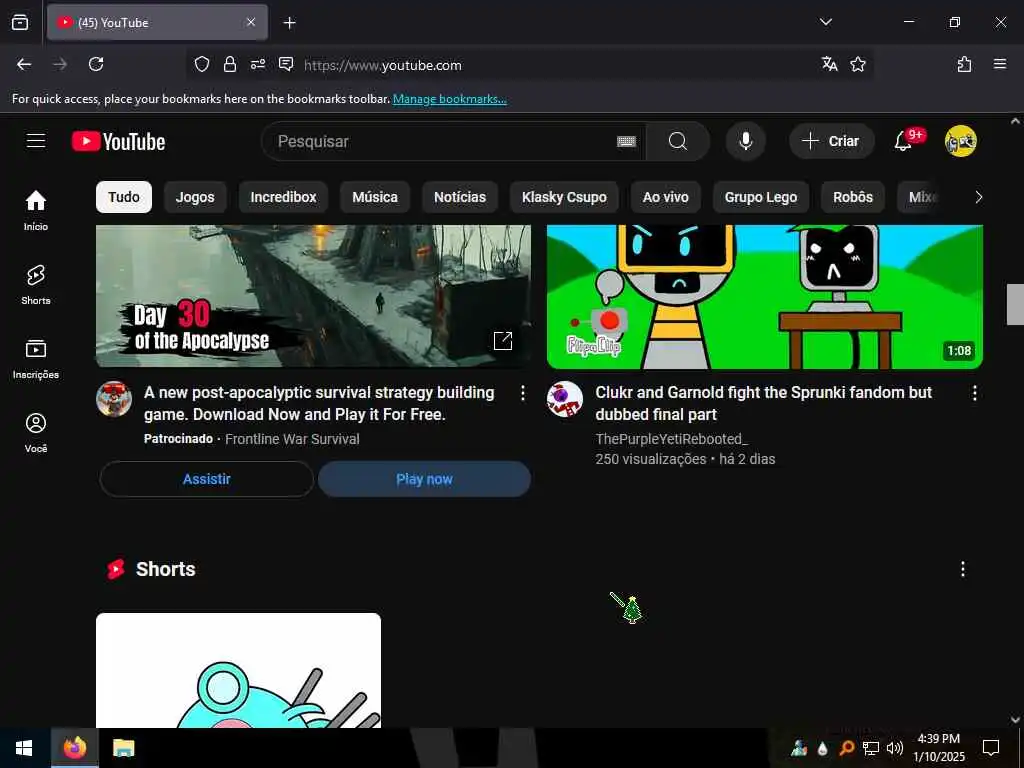
Task: Open notifications bell
Action: tap(903, 141)
